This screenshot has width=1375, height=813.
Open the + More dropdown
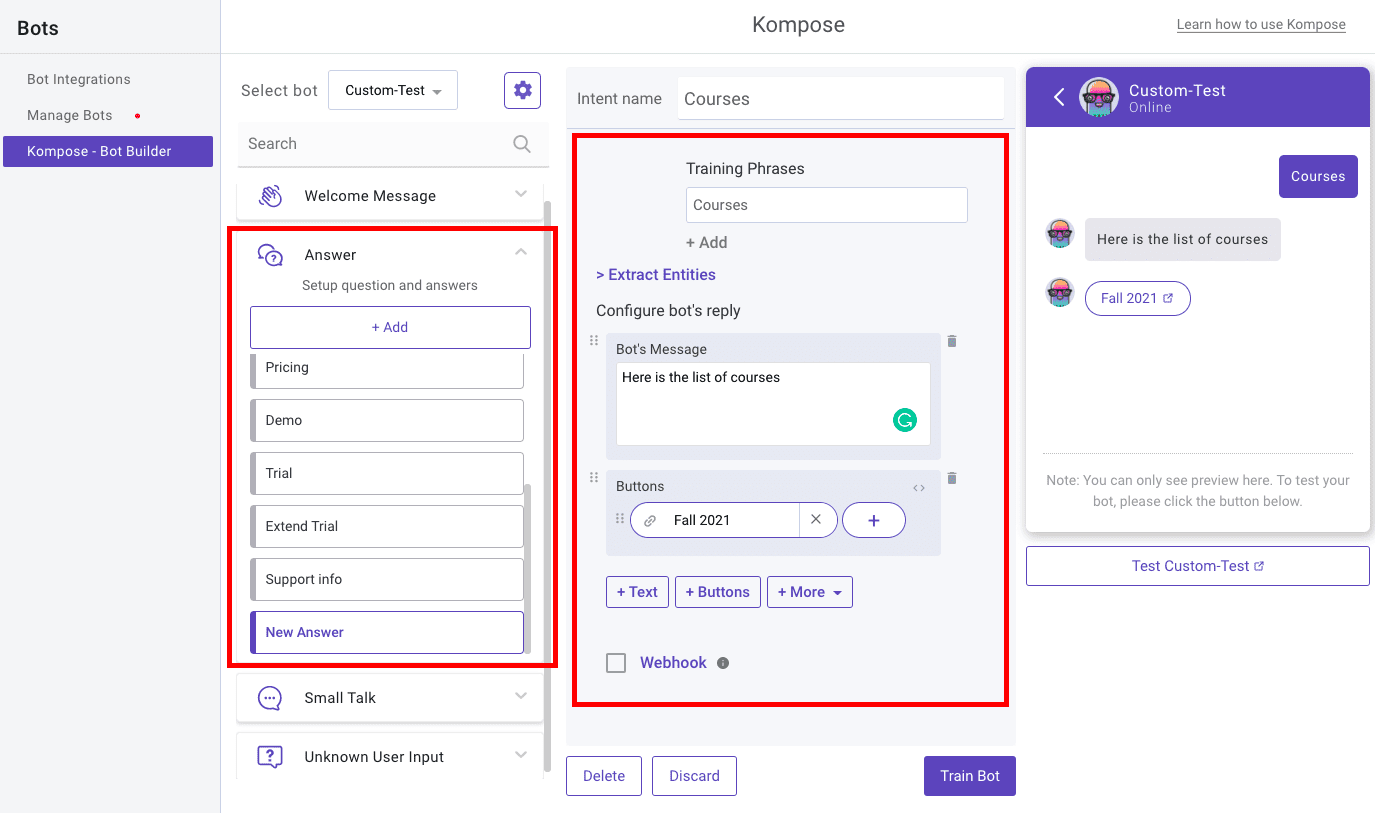click(809, 592)
